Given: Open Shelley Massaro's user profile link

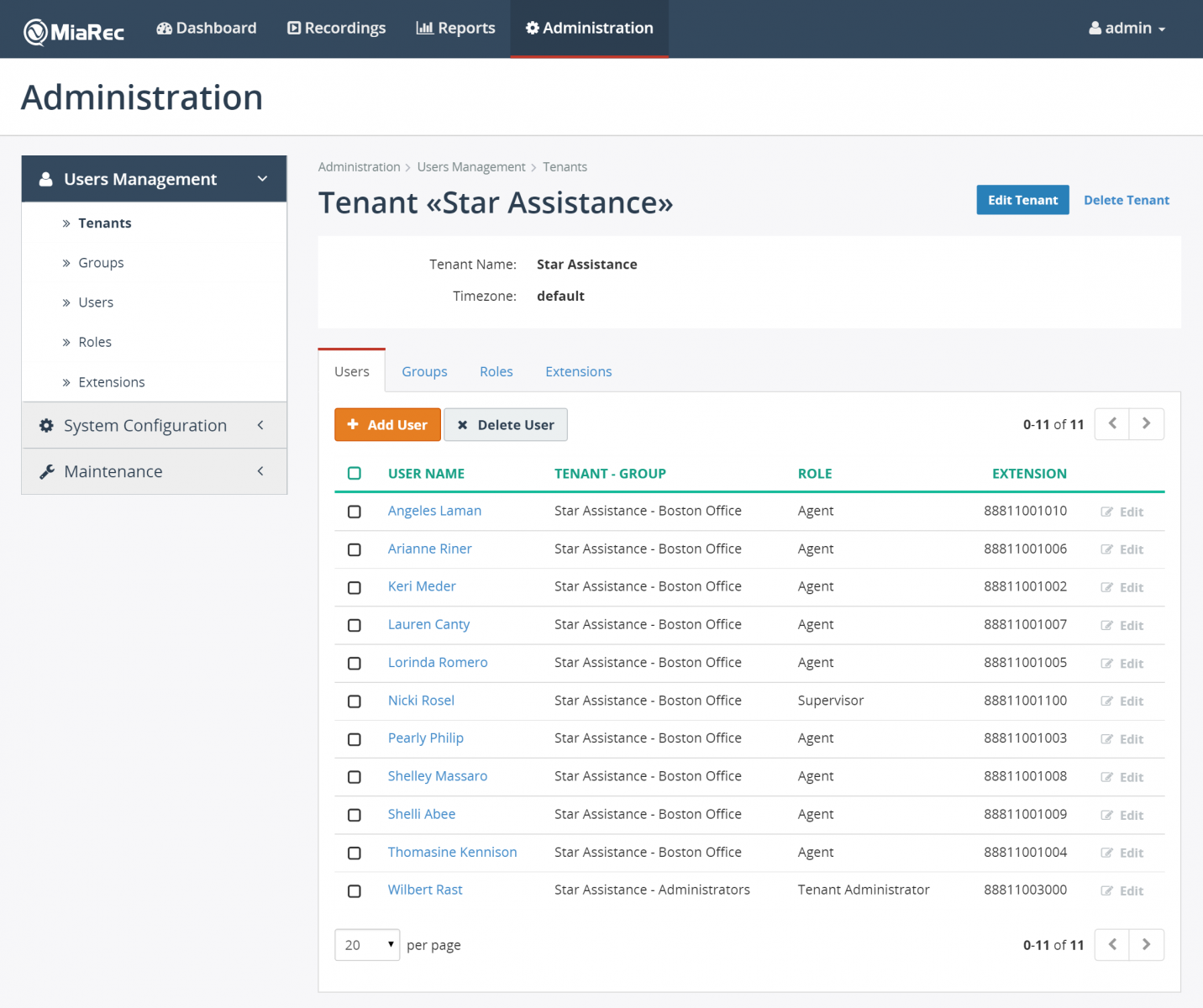Looking at the screenshot, I should 438,776.
